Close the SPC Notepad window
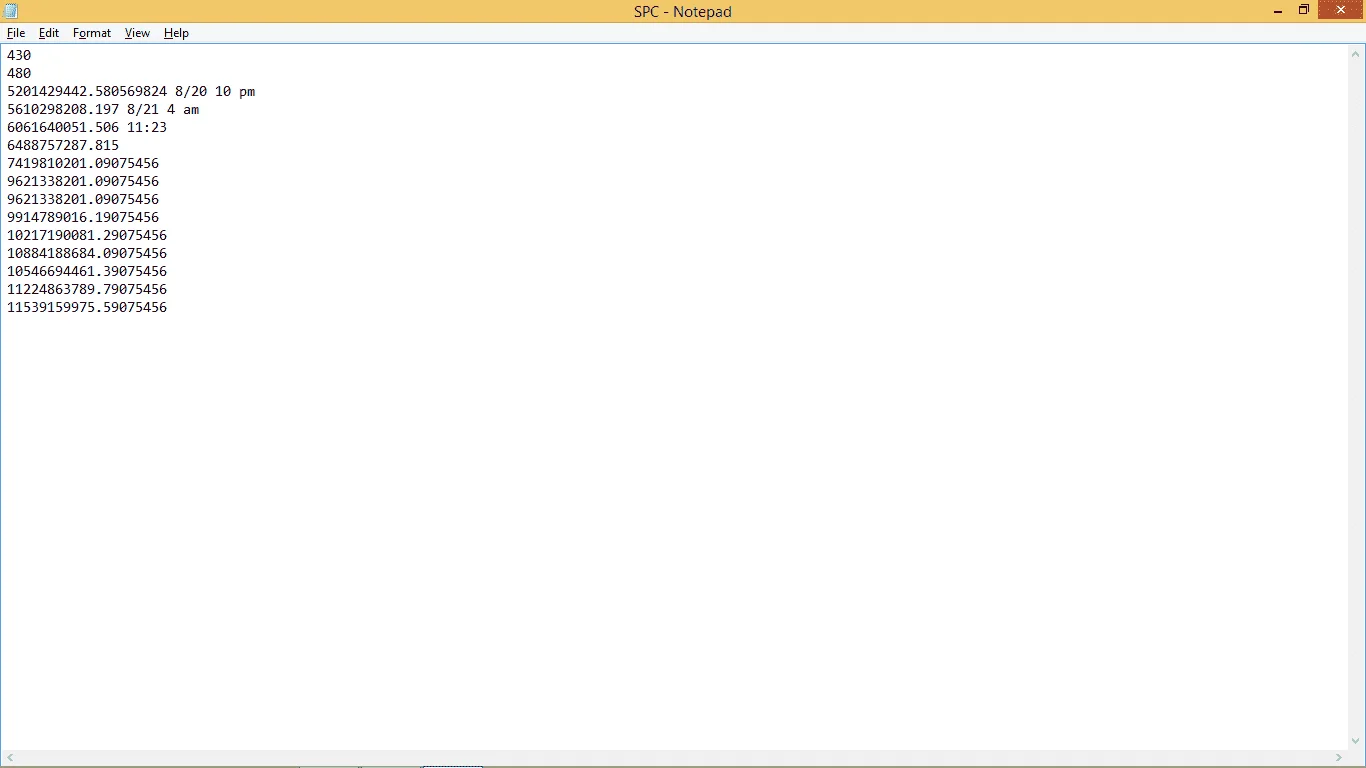This screenshot has width=1366, height=768. point(1341,10)
